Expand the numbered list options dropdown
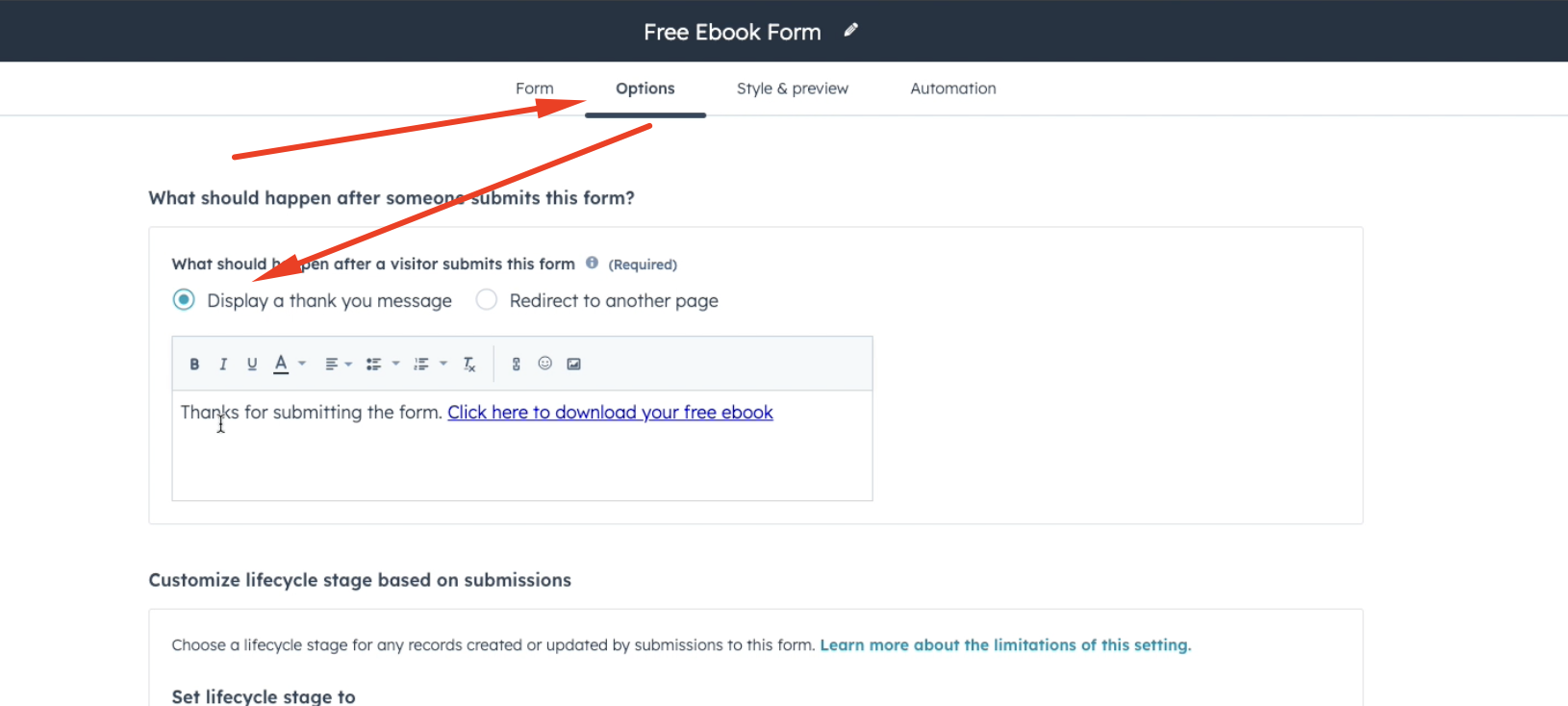Image resolution: width=1568 pixels, height=706 pixels. click(443, 364)
